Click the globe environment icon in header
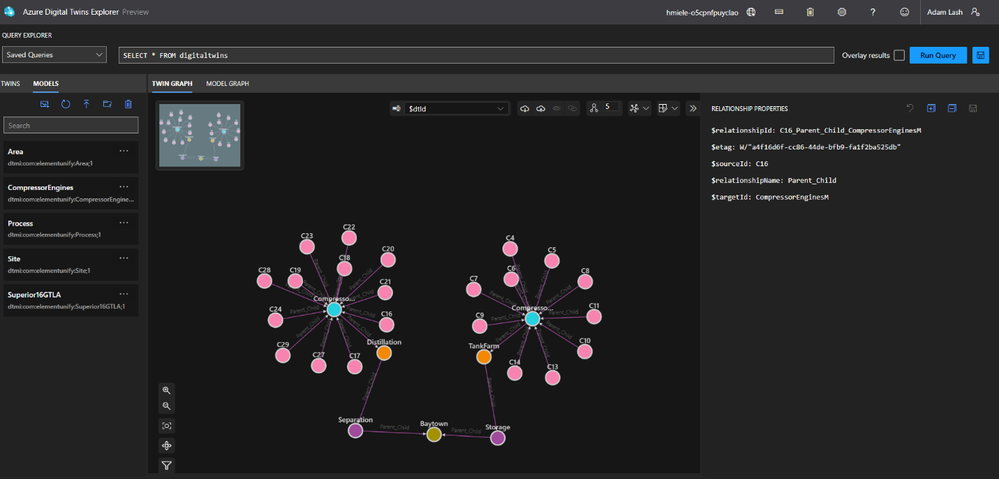 (x=751, y=12)
